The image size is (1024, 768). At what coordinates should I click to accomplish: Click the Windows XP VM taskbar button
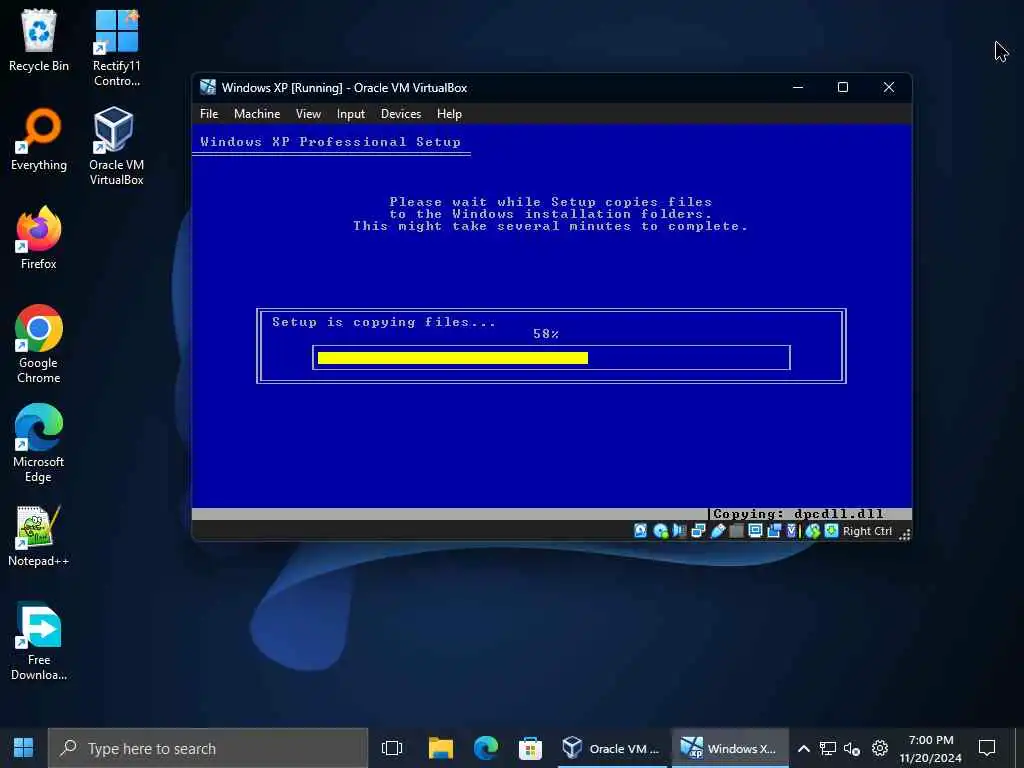pos(729,748)
